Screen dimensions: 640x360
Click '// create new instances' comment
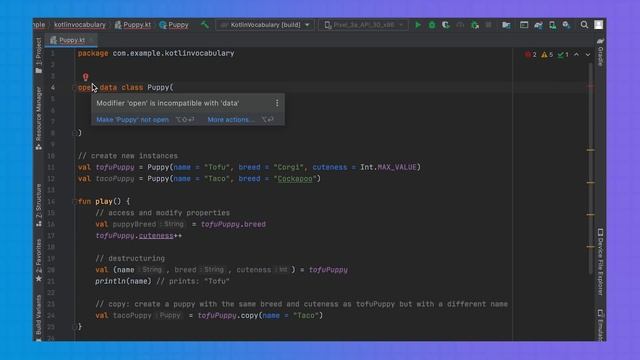[128, 156]
